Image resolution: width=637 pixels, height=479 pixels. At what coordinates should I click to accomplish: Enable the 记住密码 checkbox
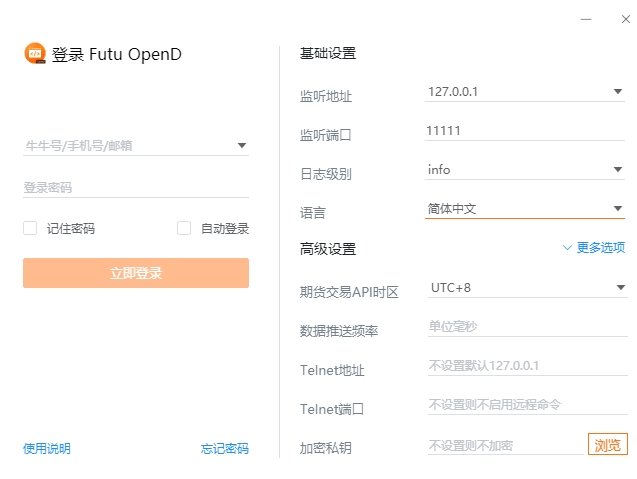30,228
